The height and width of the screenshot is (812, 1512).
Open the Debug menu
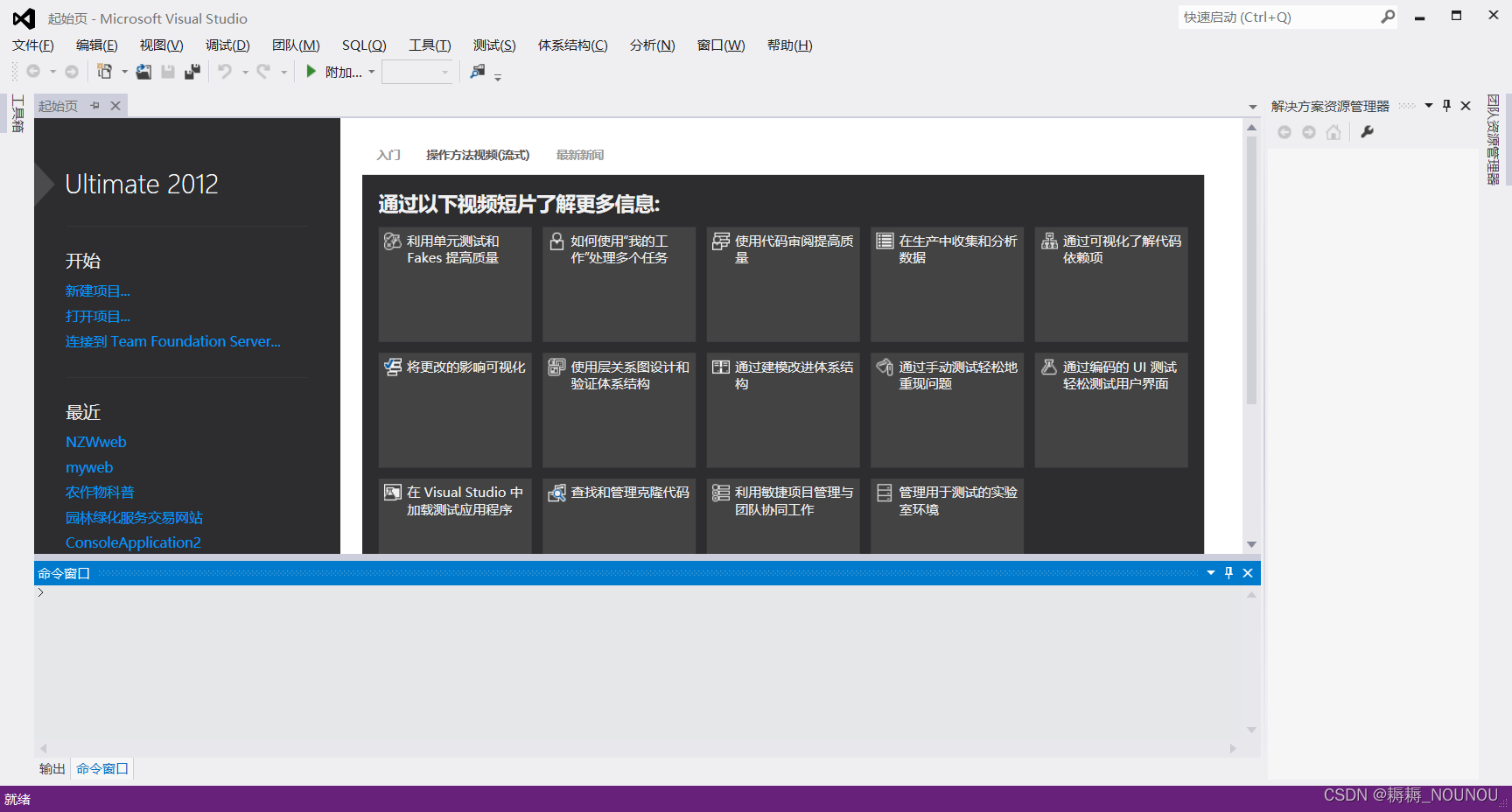[227, 45]
